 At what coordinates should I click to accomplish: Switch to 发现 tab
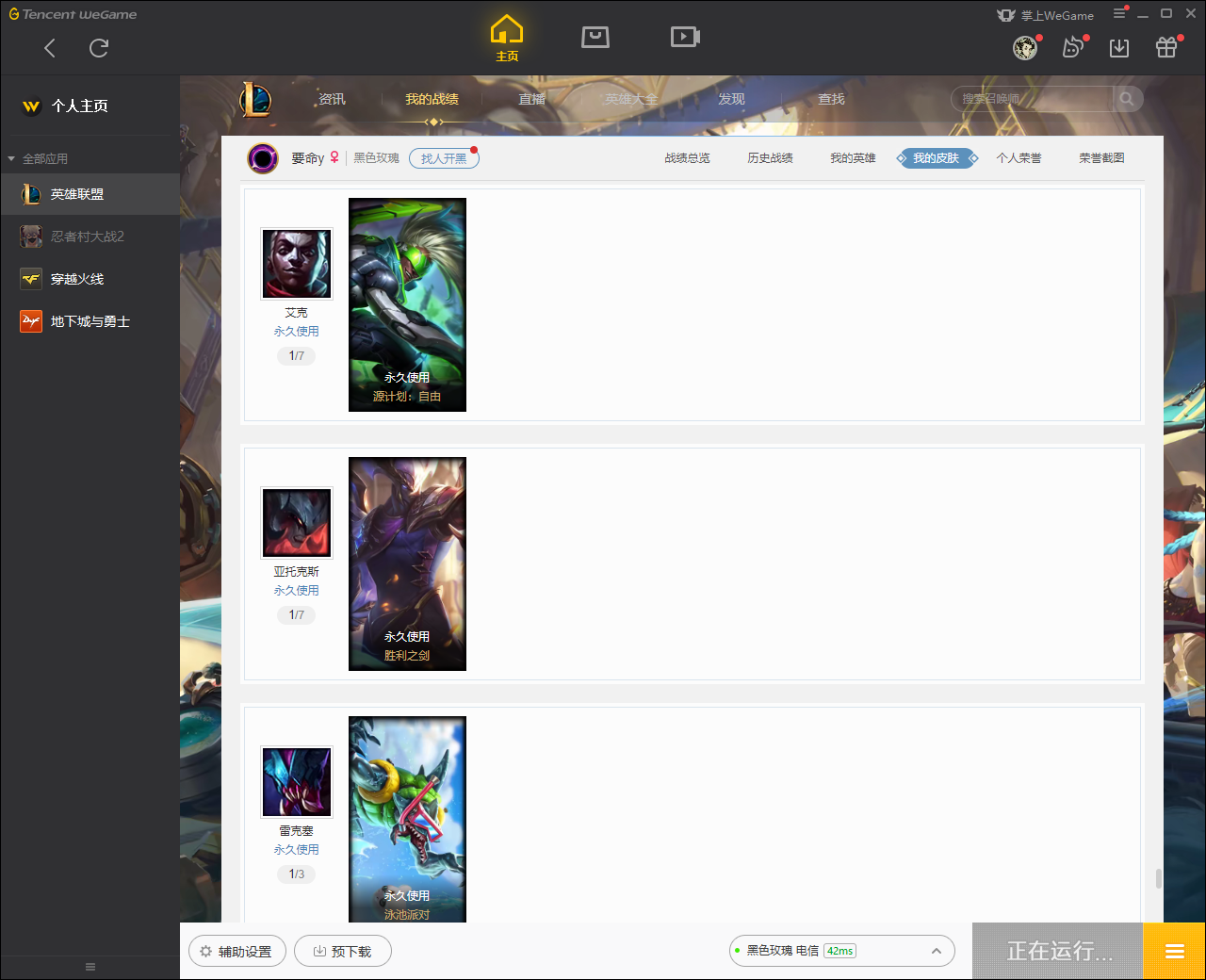click(731, 99)
